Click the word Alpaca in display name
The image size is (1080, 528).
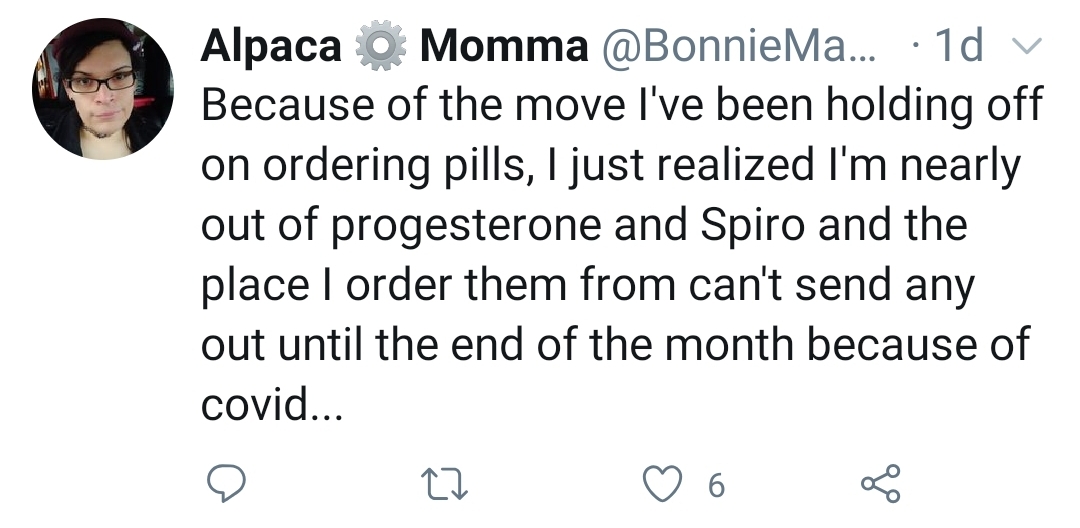(x=271, y=47)
